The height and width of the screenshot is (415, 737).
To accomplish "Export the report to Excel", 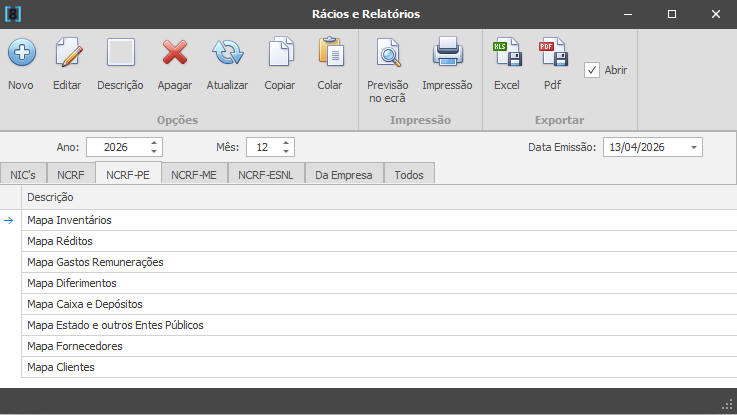I will [x=507, y=53].
